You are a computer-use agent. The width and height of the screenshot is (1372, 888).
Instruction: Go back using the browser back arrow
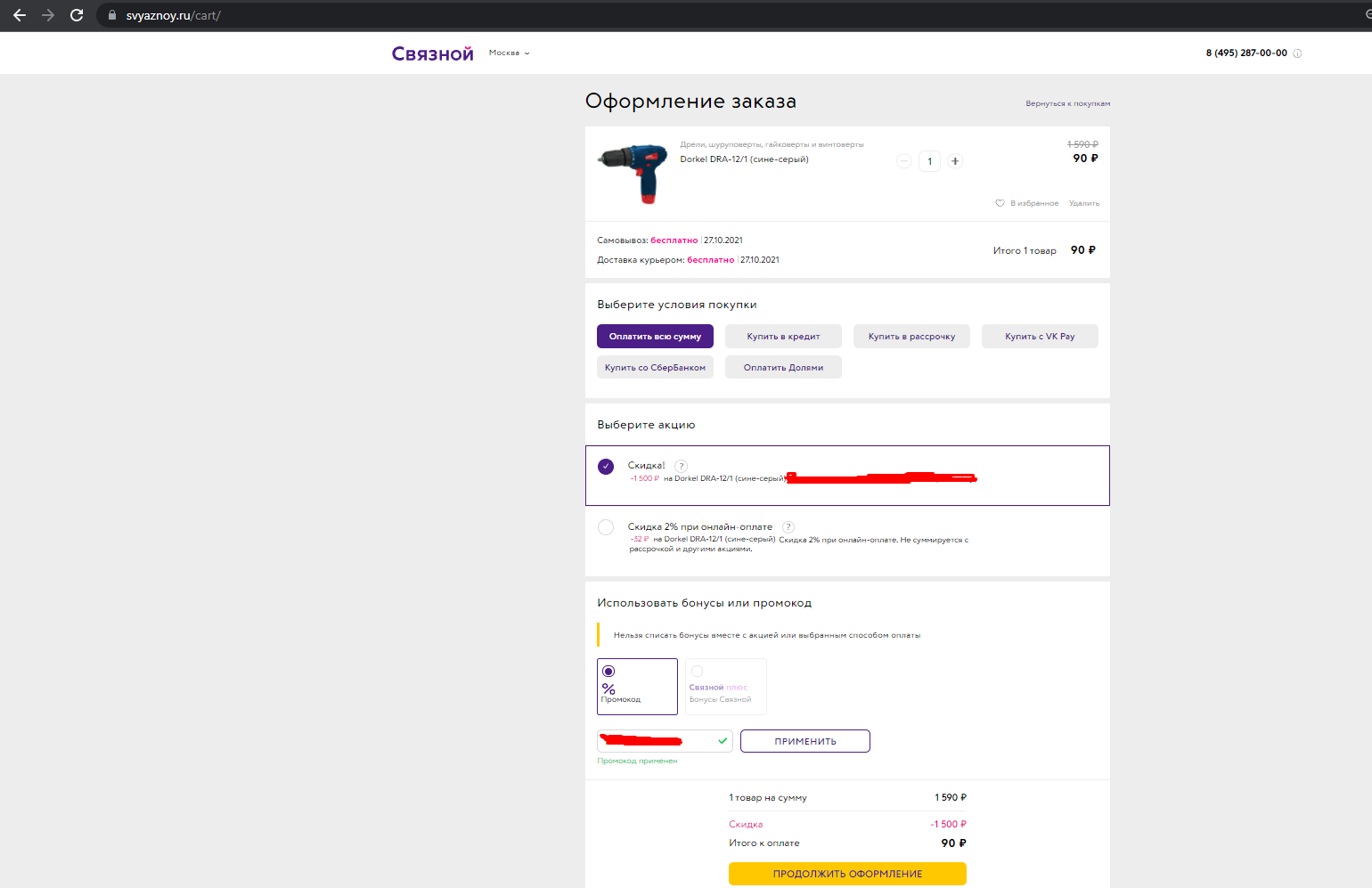(x=20, y=15)
